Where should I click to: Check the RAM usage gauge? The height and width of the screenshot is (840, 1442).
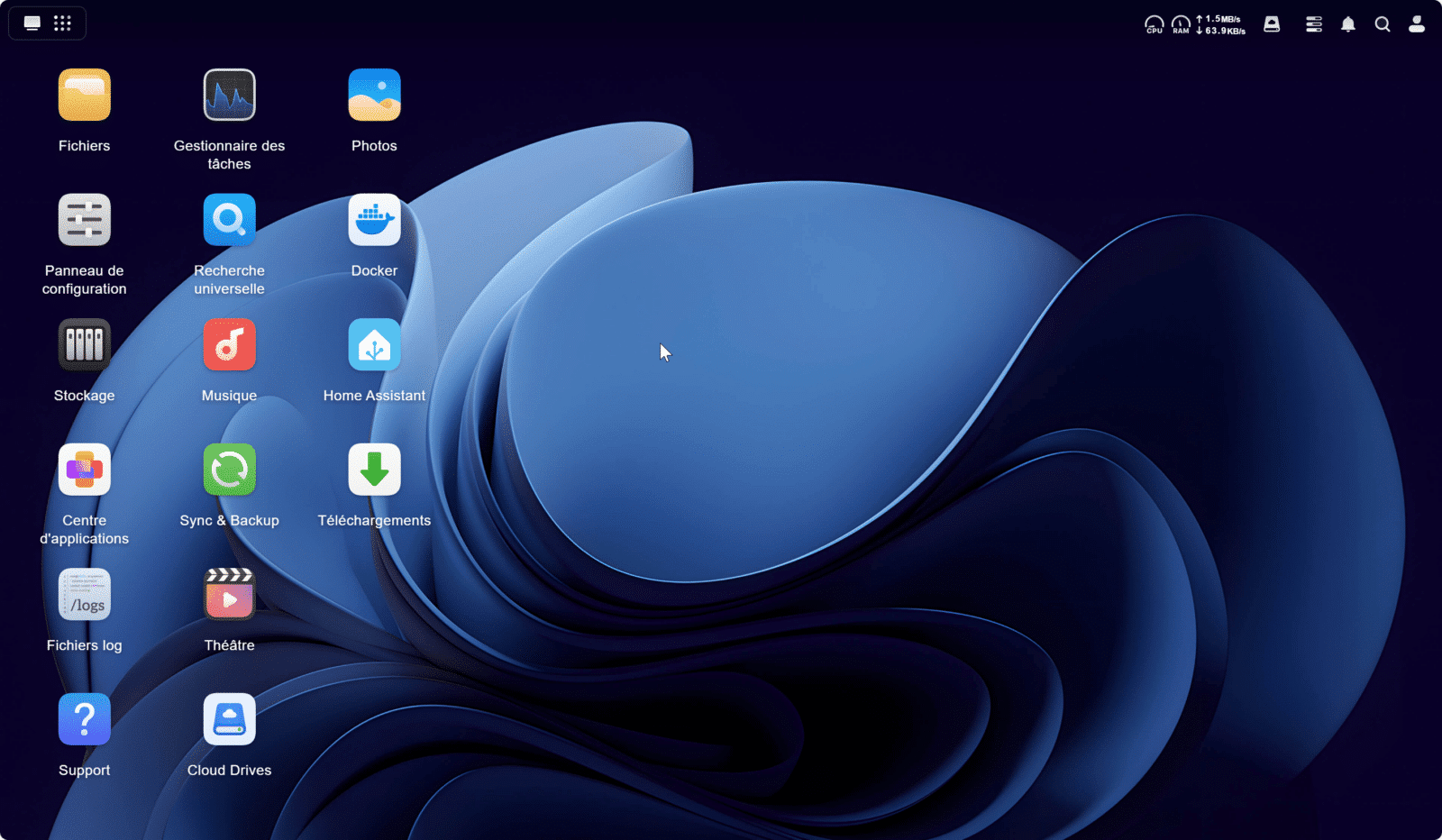[1181, 24]
